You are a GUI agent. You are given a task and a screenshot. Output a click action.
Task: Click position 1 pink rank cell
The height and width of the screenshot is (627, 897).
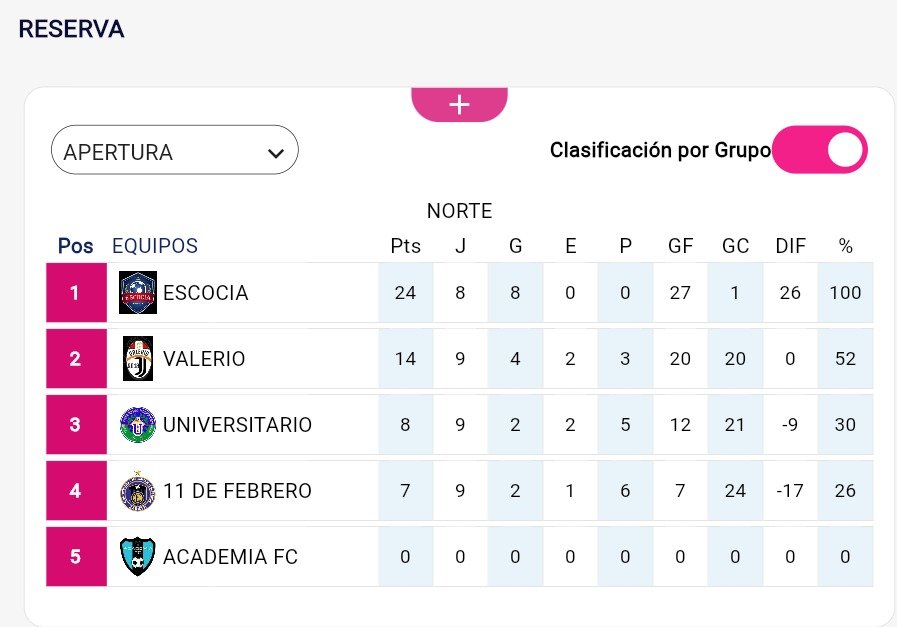[76, 293]
